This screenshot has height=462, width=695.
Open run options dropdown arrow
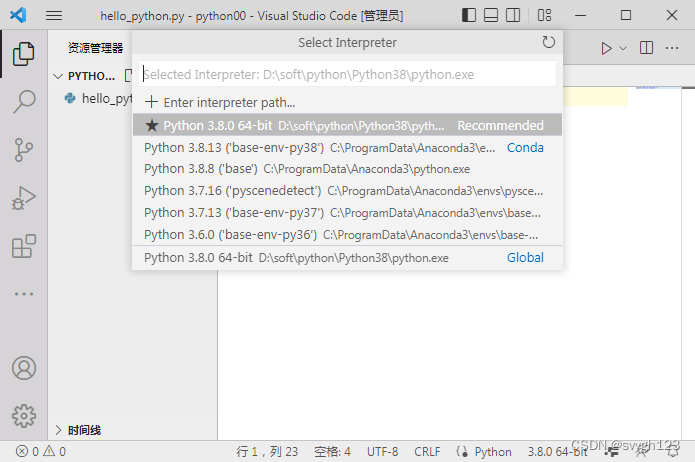[623, 48]
